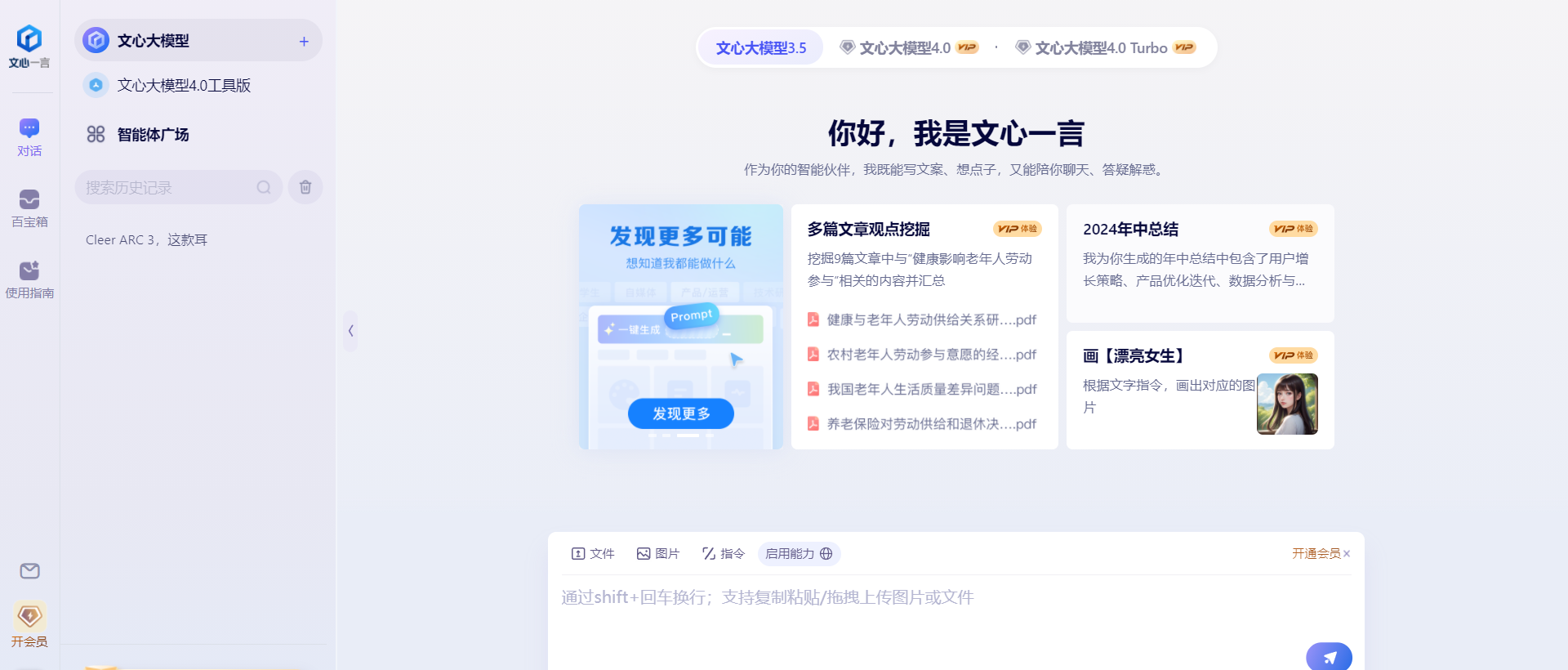Click PDF icon of 健康与老年人 file
The width and height of the screenshot is (1568, 670).
click(x=813, y=319)
